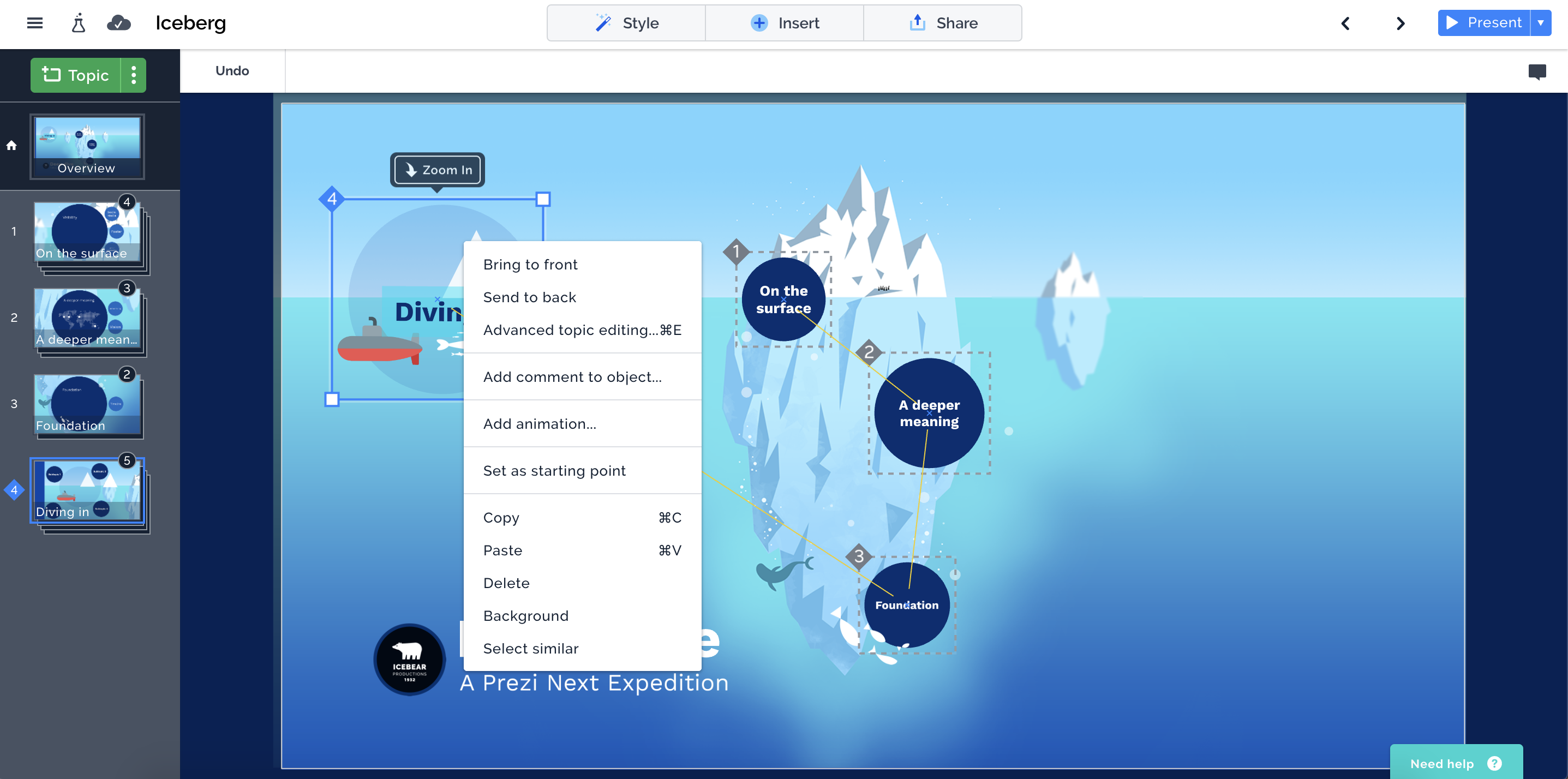Choose Set as starting point

[x=583, y=470]
